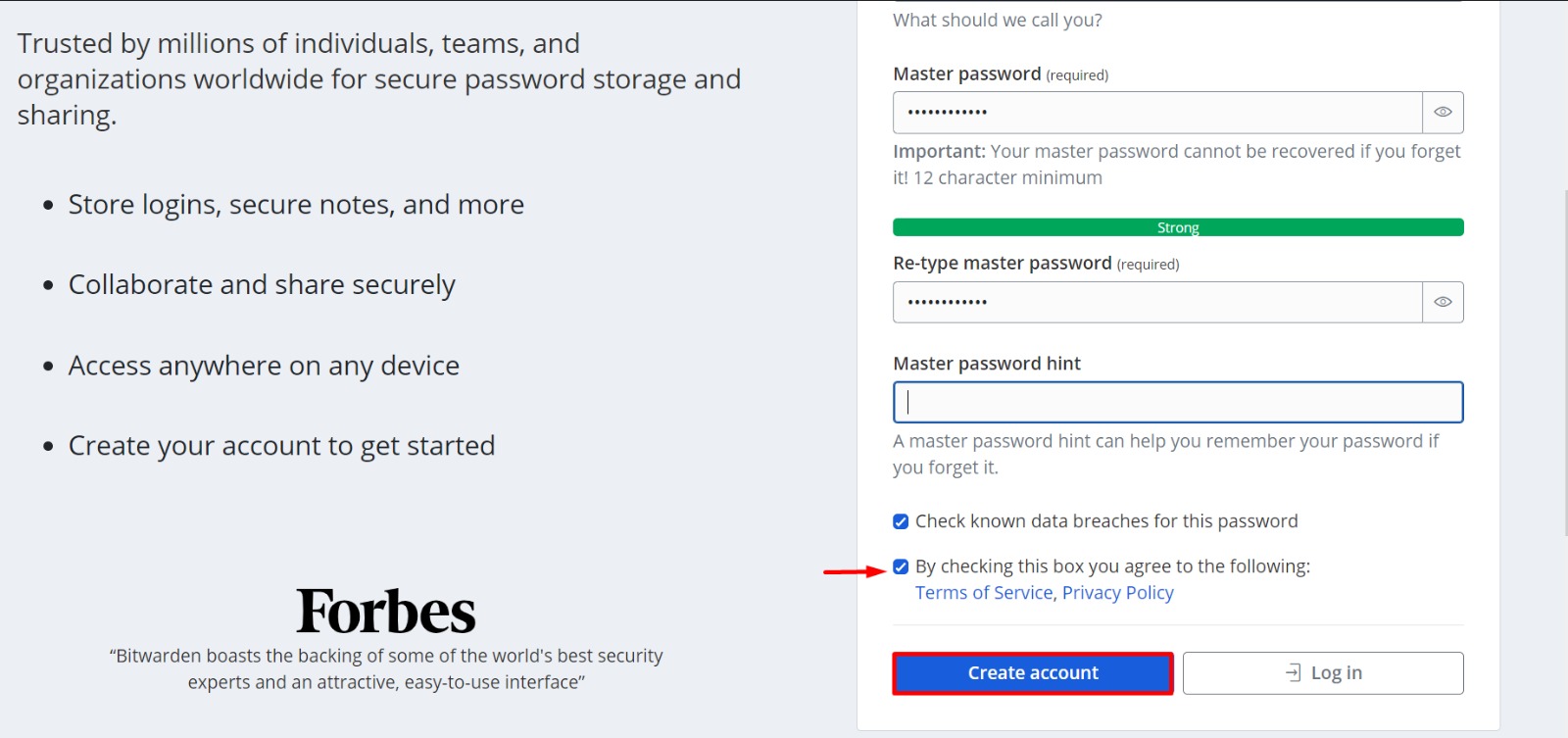Click the master password warning text
The image size is (1568, 738).
1175,164
